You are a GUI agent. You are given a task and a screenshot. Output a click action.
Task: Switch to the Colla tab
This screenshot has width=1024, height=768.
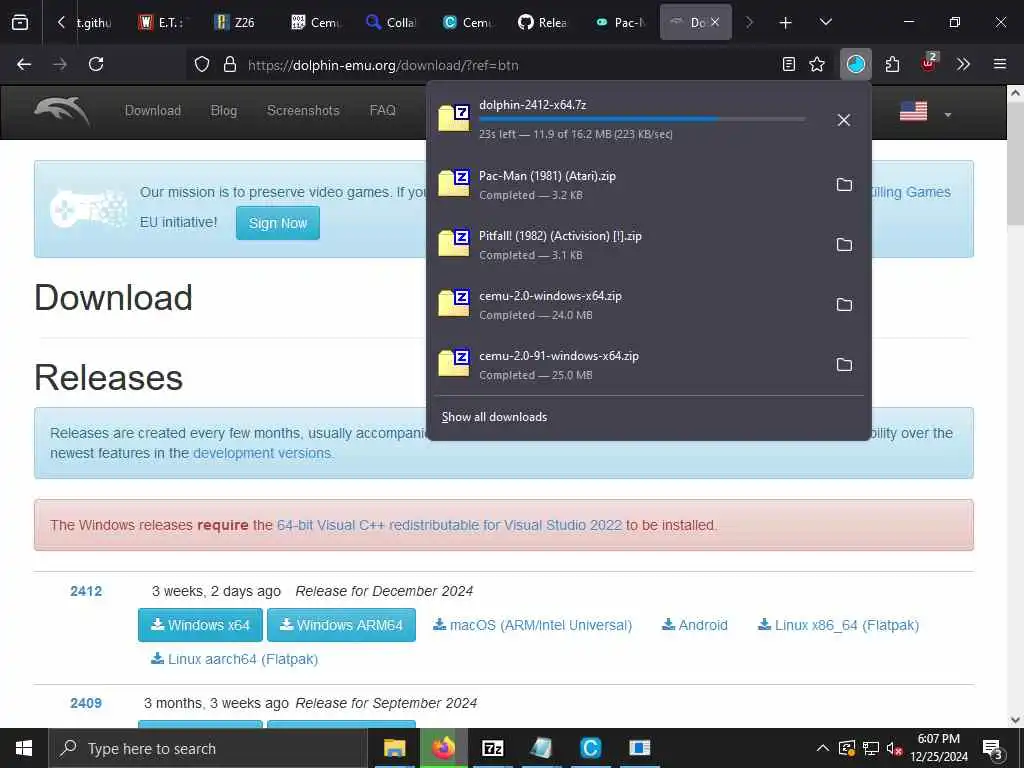(391, 22)
